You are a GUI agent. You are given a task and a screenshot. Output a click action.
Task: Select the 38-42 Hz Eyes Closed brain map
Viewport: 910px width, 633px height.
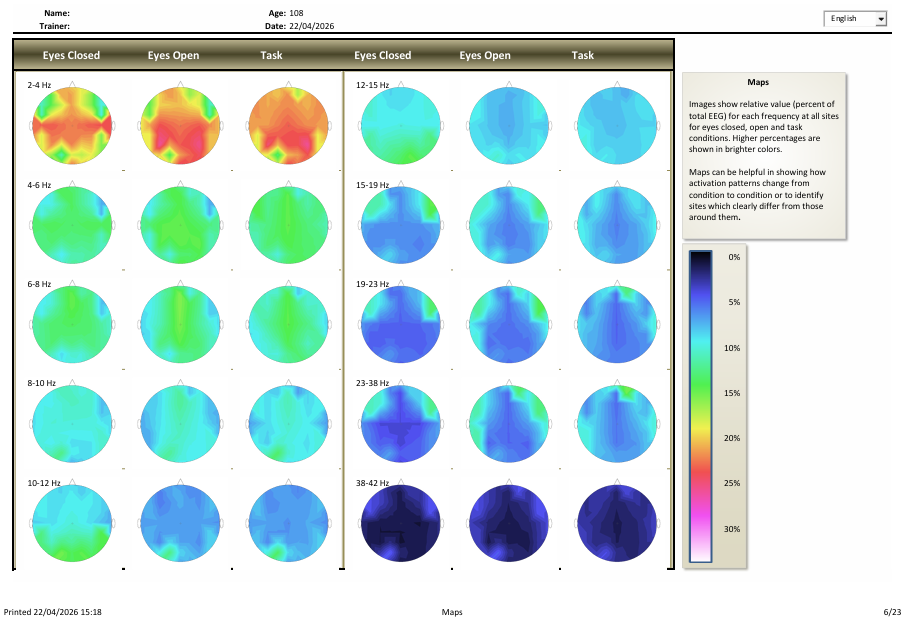[x=400, y=523]
